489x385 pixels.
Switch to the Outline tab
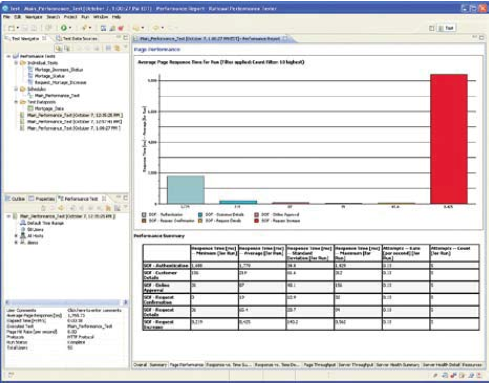click(15, 199)
